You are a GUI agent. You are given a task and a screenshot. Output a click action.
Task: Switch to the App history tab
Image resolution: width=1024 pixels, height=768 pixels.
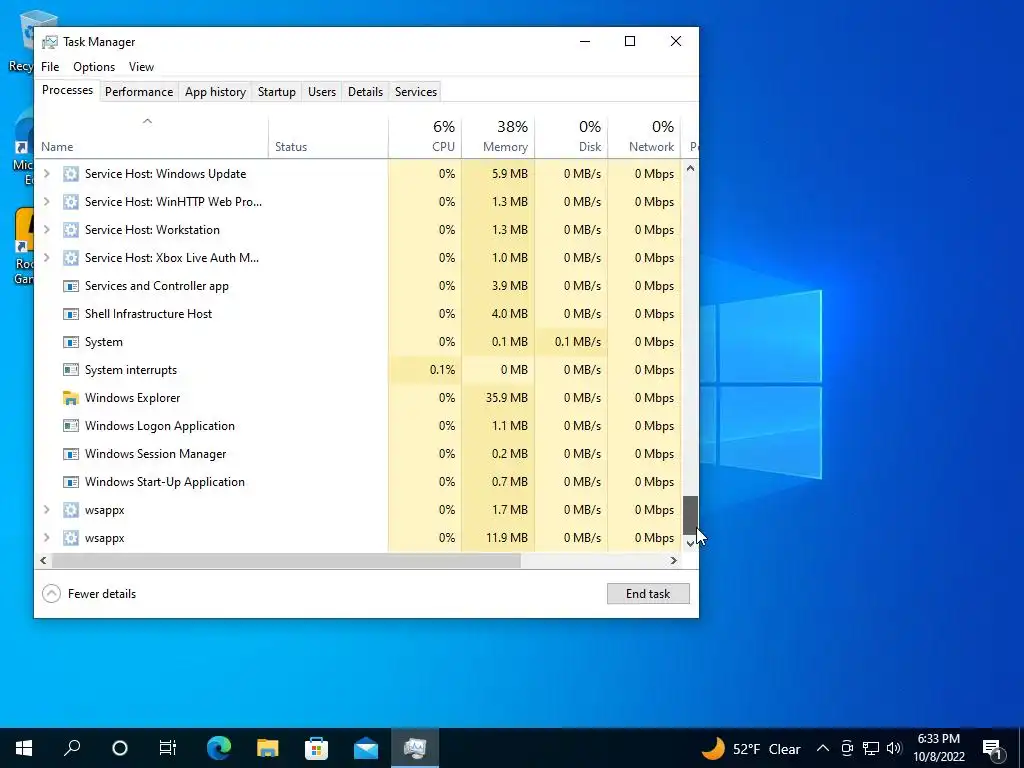216,92
